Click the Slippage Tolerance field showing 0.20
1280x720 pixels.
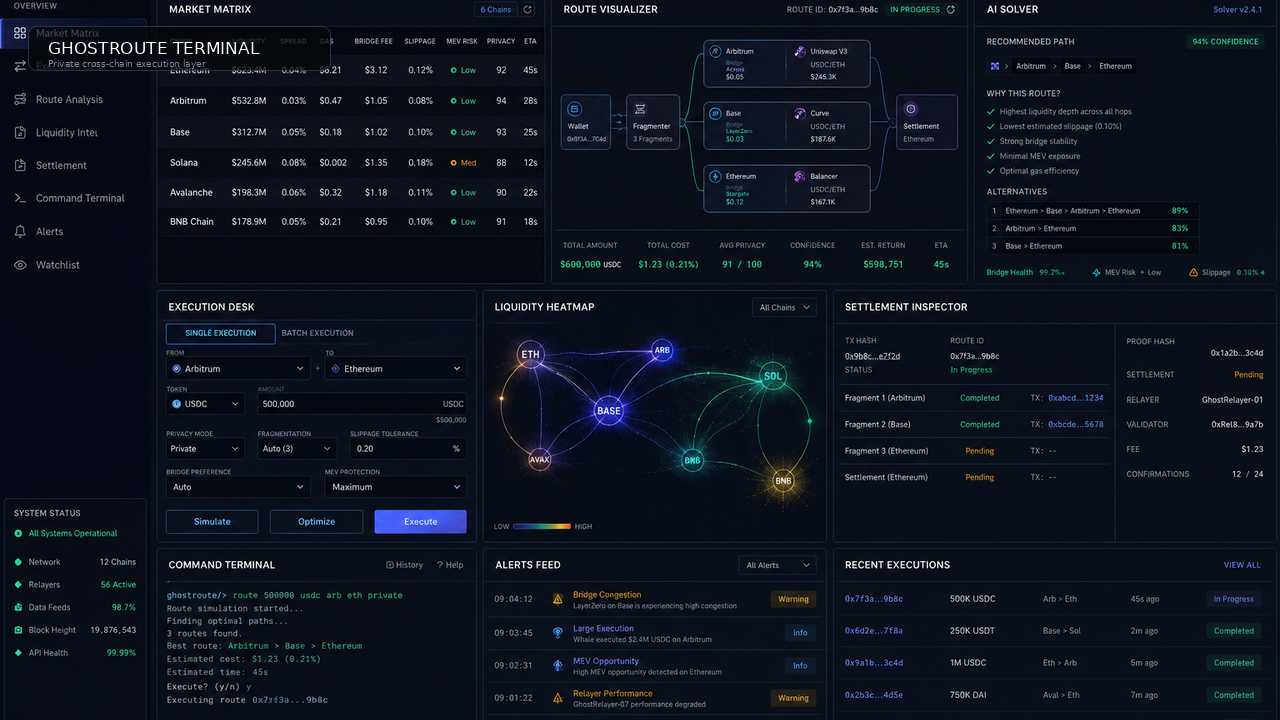(x=408, y=449)
